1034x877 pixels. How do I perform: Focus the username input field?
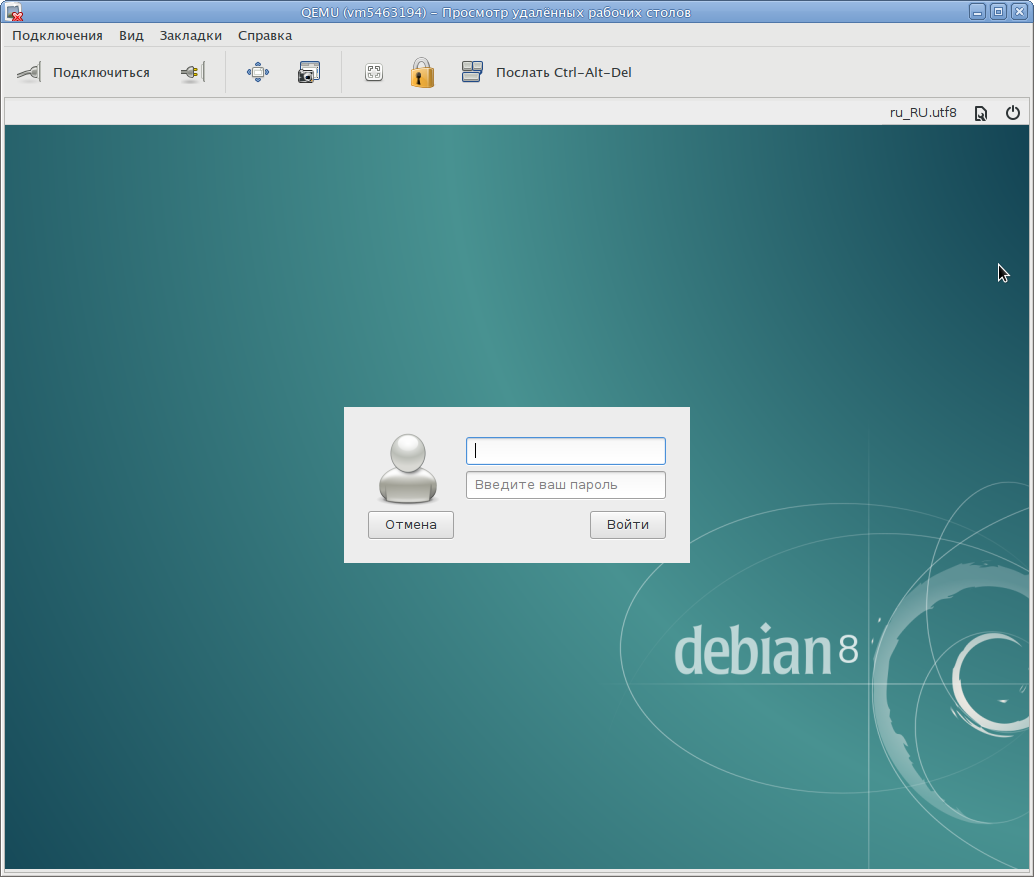tap(566, 451)
